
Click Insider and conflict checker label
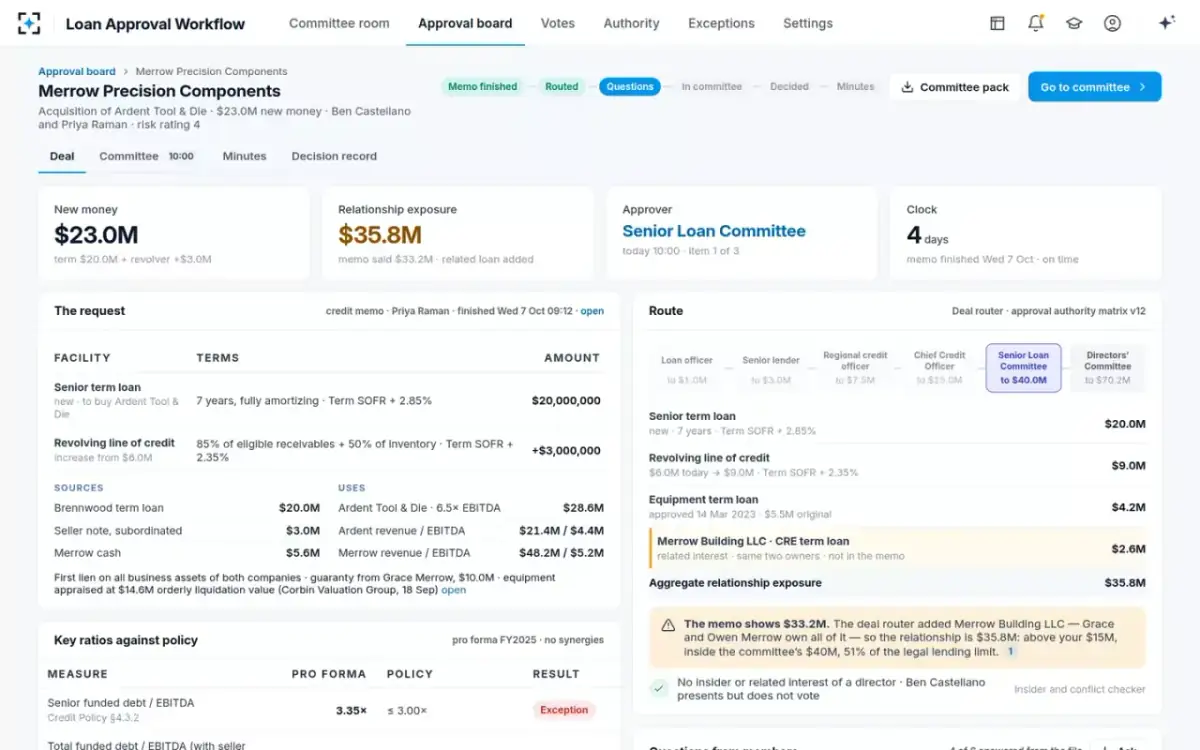coord(1080,689)
